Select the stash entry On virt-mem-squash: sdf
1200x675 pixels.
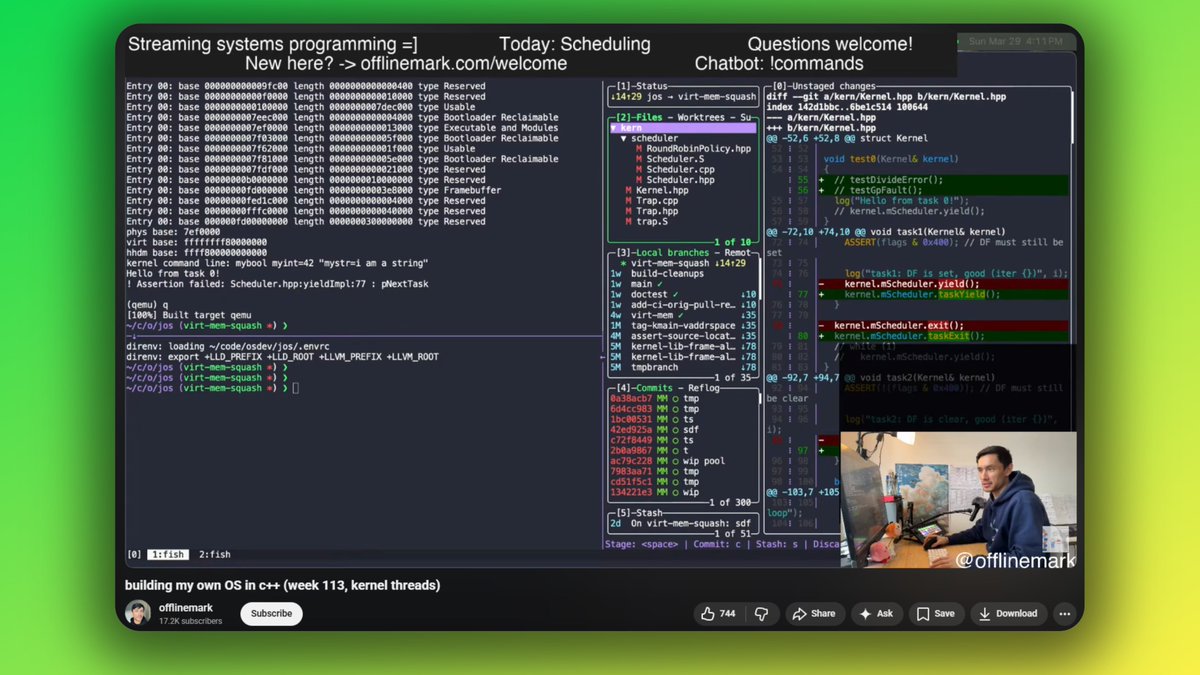pos(683,524)
